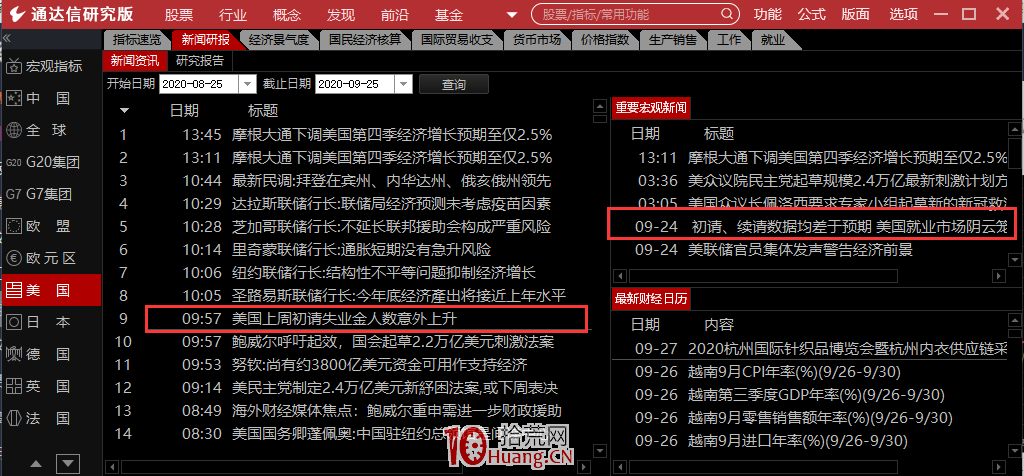
Task: Click the 查询 button
Action: (454, 84)
